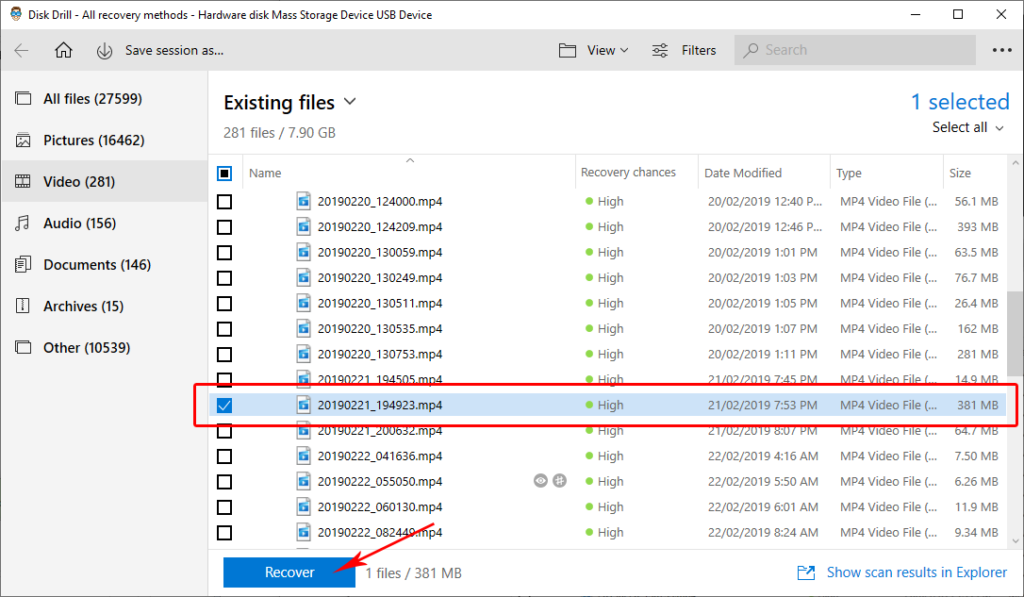Click the preview eye icon on 20190222_055050.mp4
Image resolution: width=1024 pixels, height=597 pixels.
coord(540,481)
